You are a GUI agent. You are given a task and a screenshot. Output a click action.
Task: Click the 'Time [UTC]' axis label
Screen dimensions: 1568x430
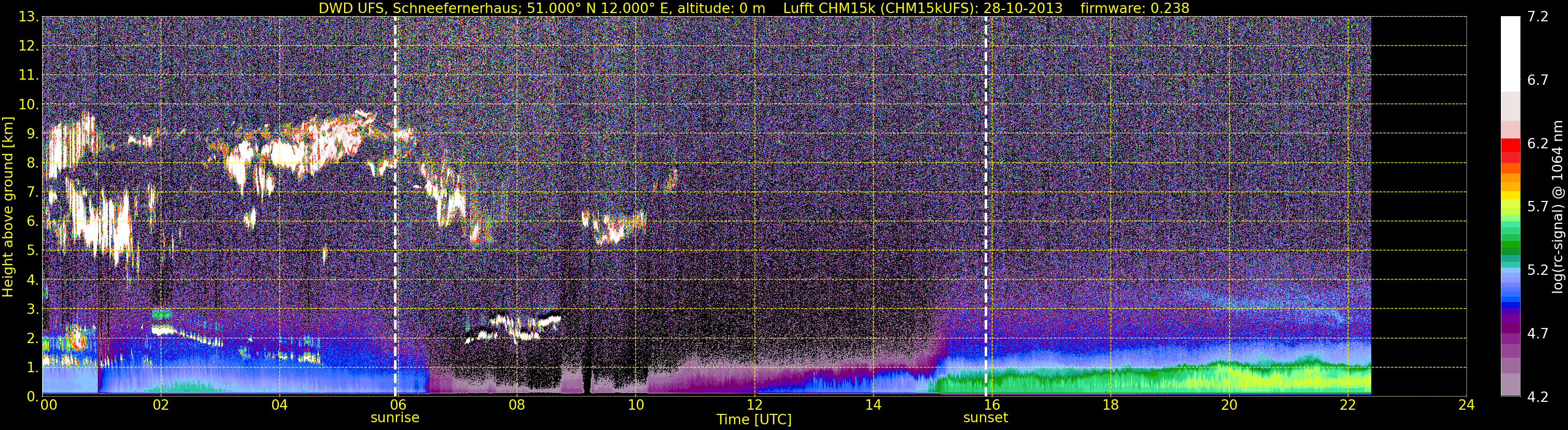pos(754,420)
